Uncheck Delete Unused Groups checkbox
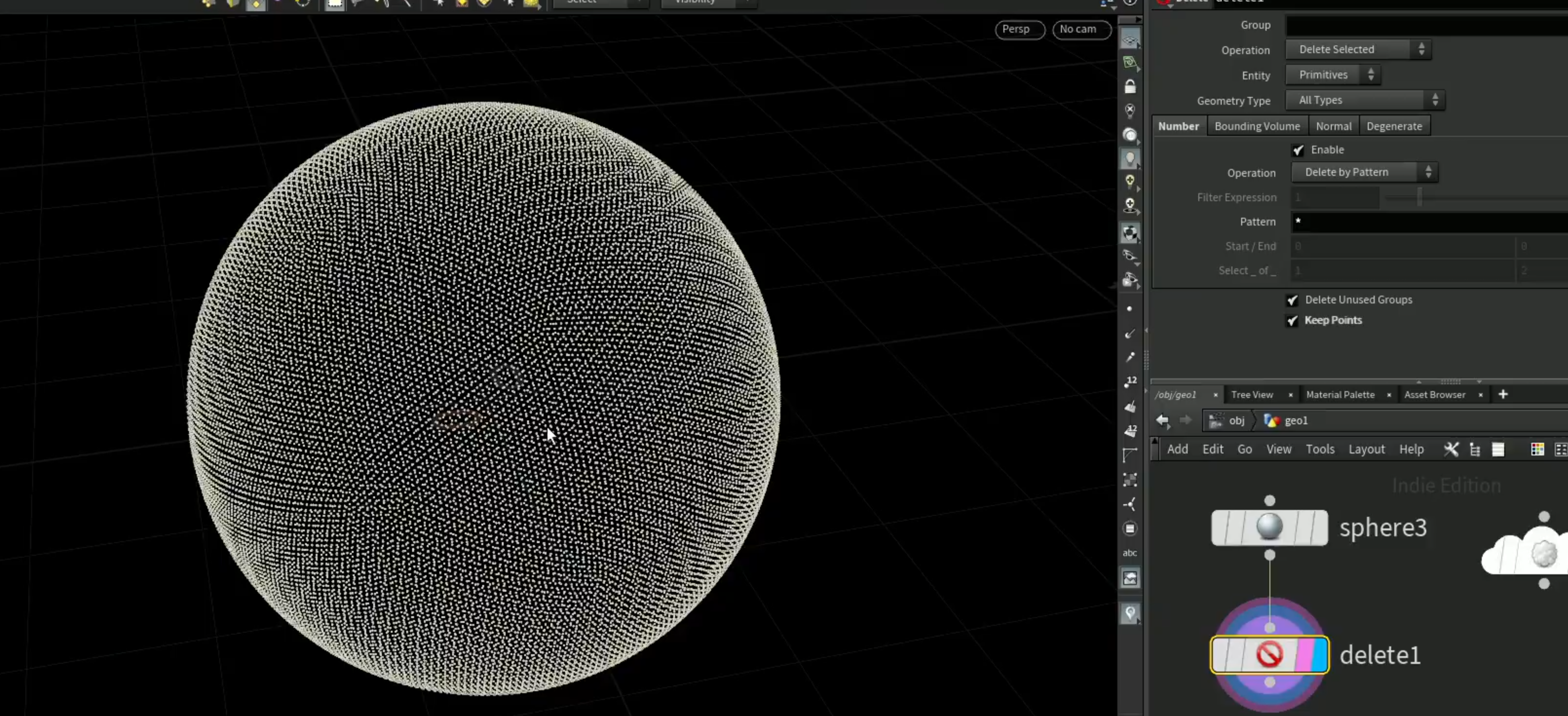1568x716 pixels. (1292, 300)
